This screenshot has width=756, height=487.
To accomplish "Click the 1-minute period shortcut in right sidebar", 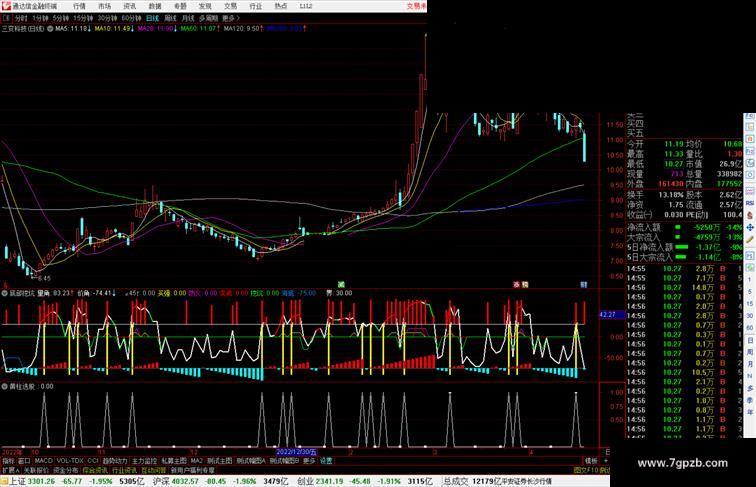I will point(750,279).
